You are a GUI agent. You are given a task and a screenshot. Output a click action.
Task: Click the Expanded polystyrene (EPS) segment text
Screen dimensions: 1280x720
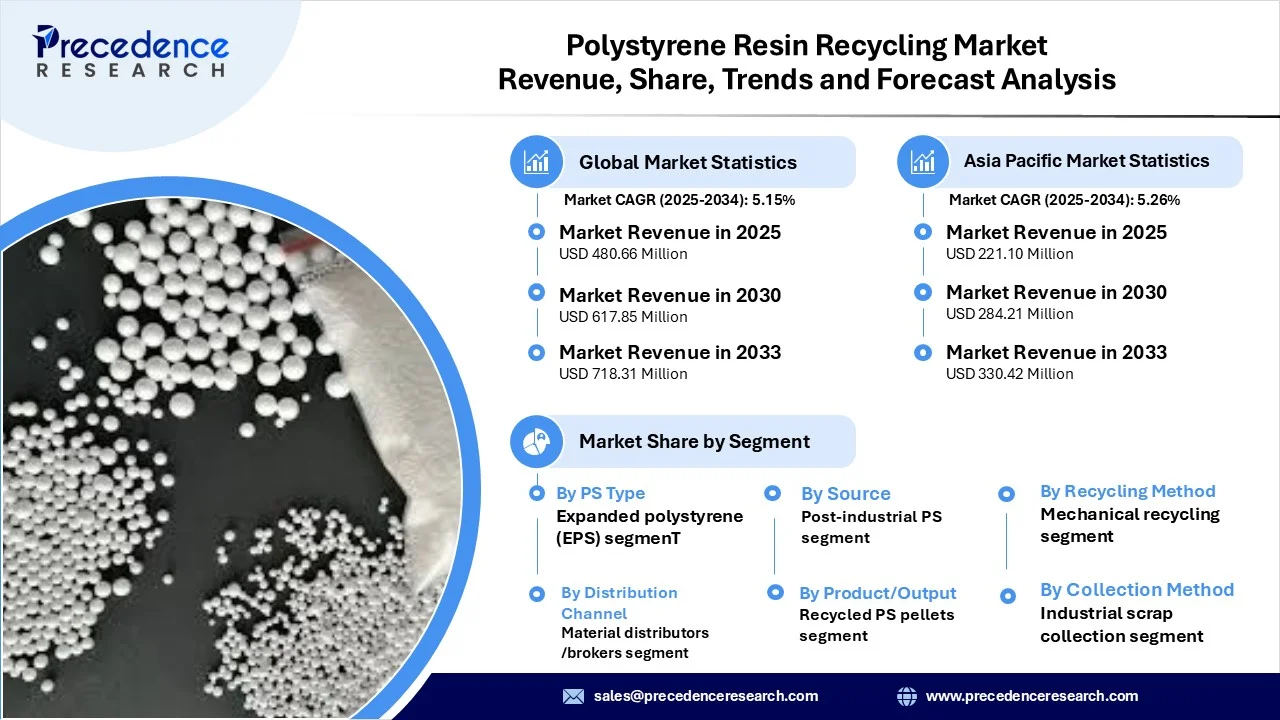(650, 527)
